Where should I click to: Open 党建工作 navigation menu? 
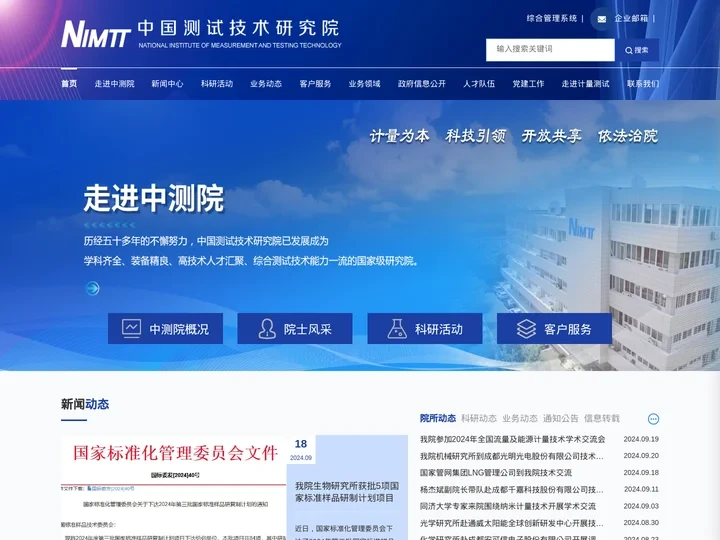tap(528, 84)
